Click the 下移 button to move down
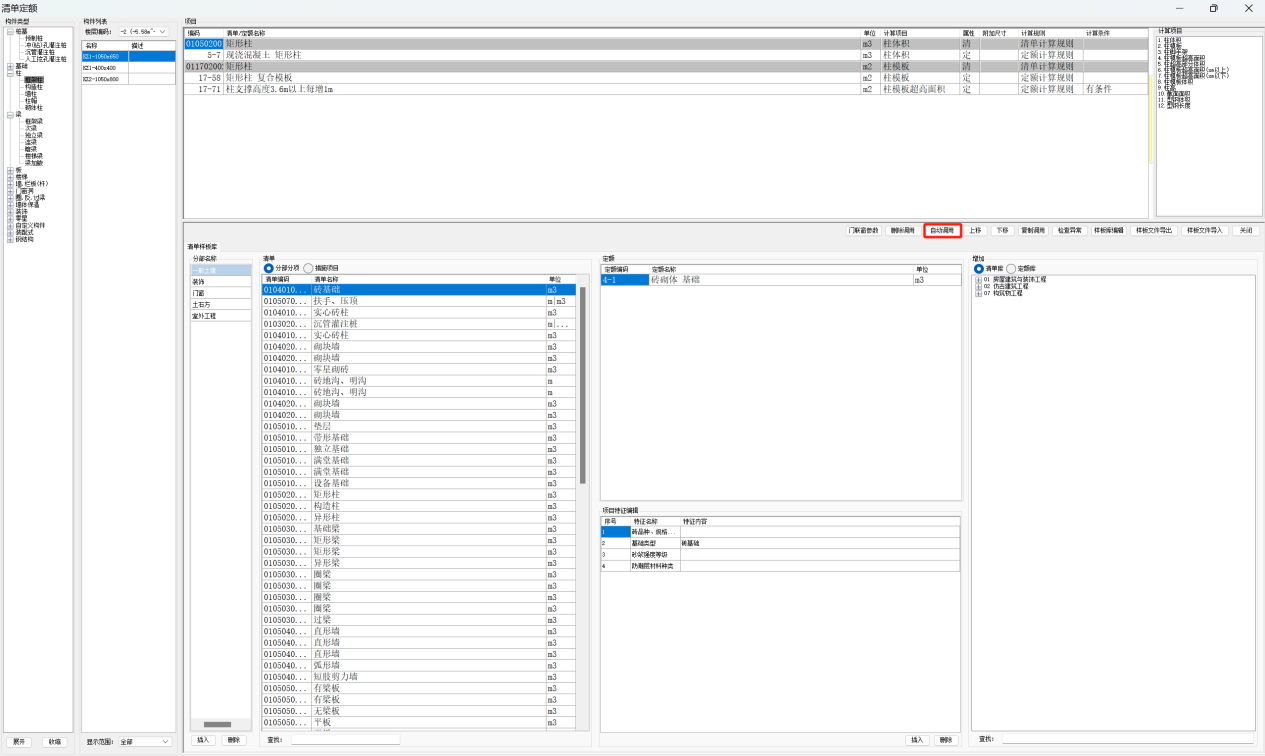 [x=1001, y=230]
